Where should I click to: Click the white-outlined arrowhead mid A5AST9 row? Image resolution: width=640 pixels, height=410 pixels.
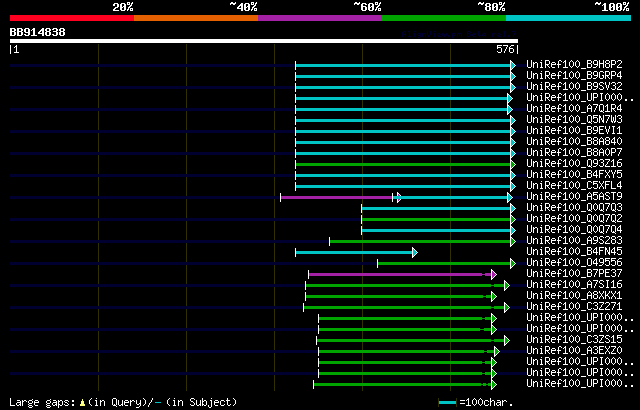[399, 197]
